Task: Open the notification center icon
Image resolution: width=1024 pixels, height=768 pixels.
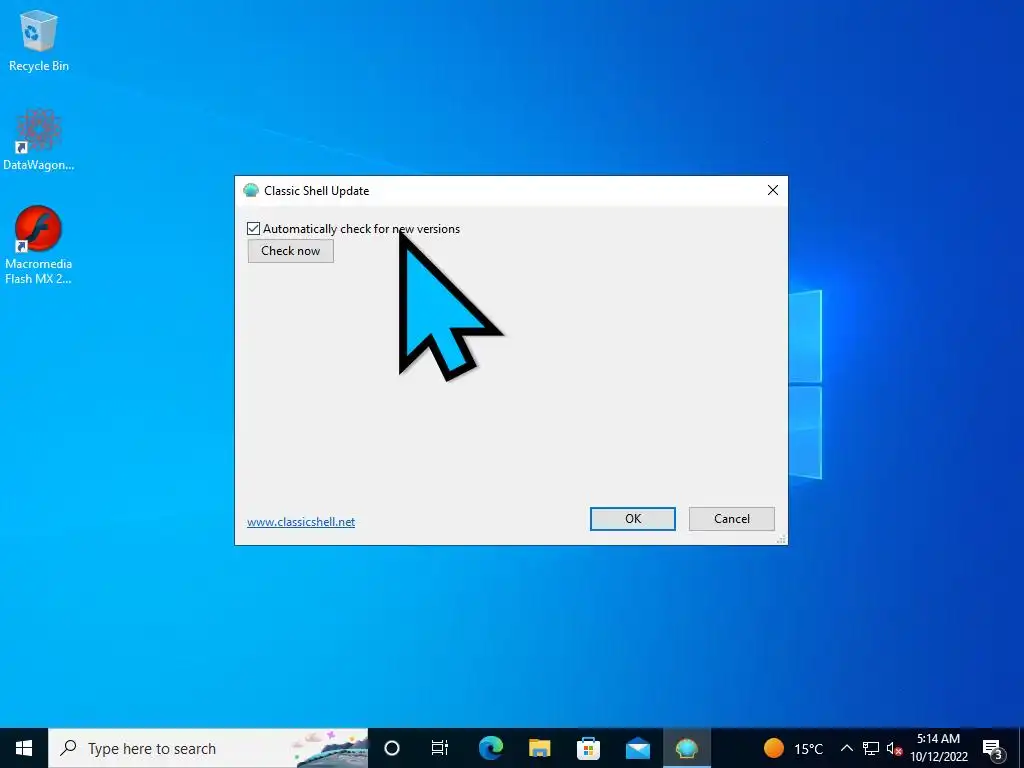Action: [x=993, y=748]
